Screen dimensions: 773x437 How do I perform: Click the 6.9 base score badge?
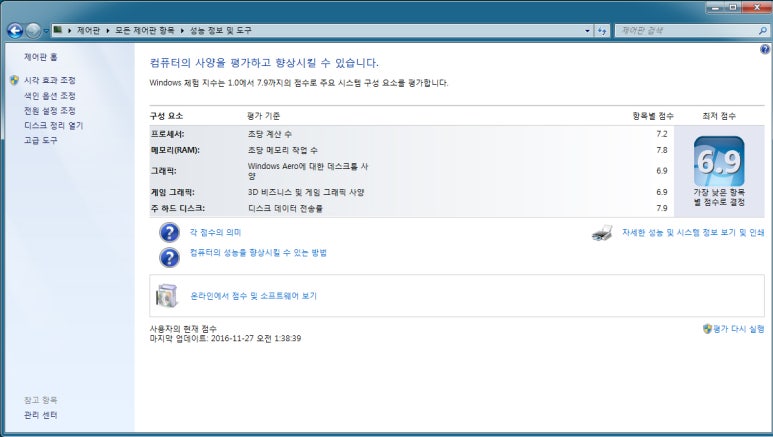point(719,161)
